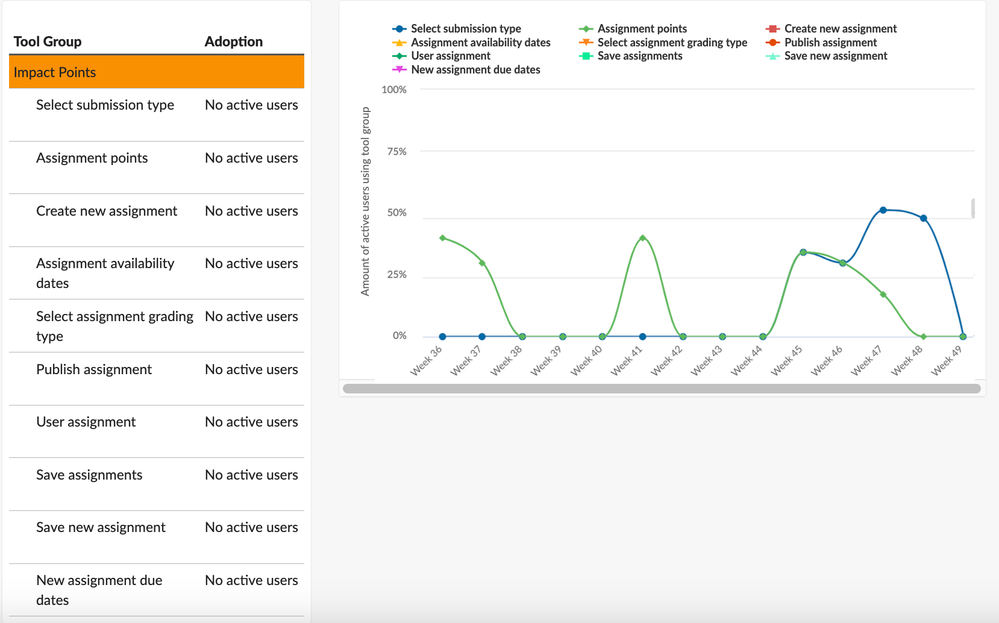Click the Week 47 blue data point
The height and width of the screenshot is (623, 999).
(x=883, y=210)
